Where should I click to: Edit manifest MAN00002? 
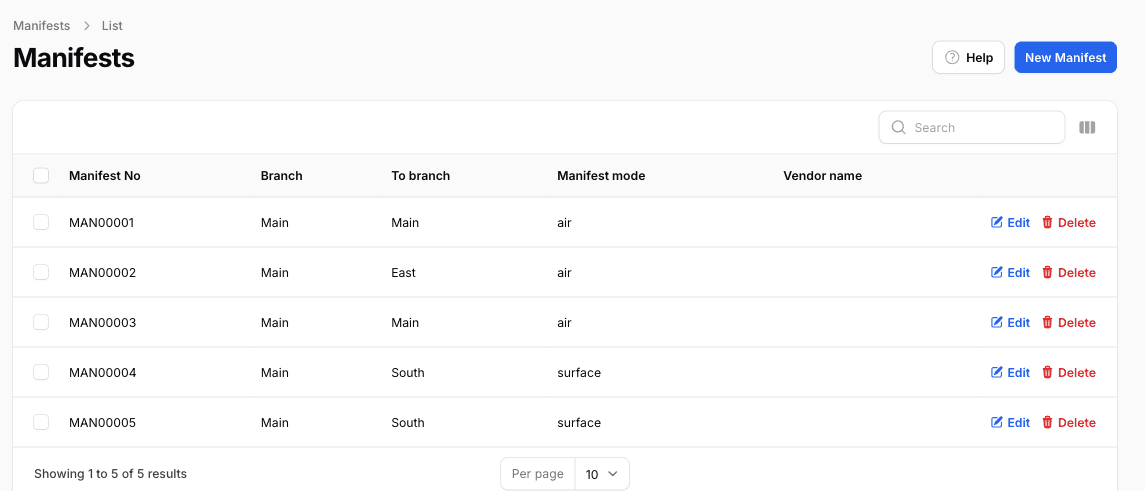pos(1010,273)
